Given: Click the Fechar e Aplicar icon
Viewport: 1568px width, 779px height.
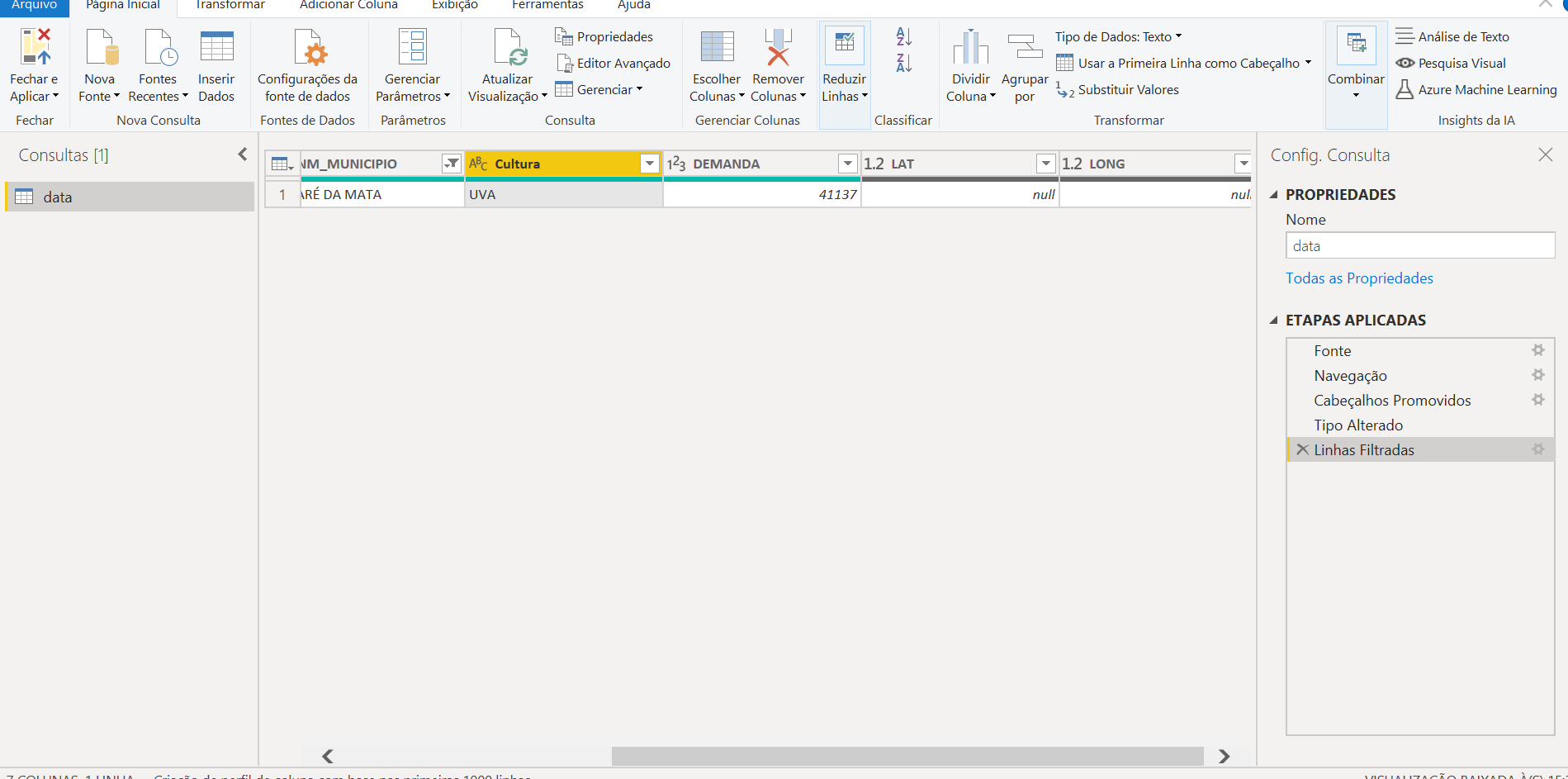Looking at the screenshot, I should click(36, 47).
